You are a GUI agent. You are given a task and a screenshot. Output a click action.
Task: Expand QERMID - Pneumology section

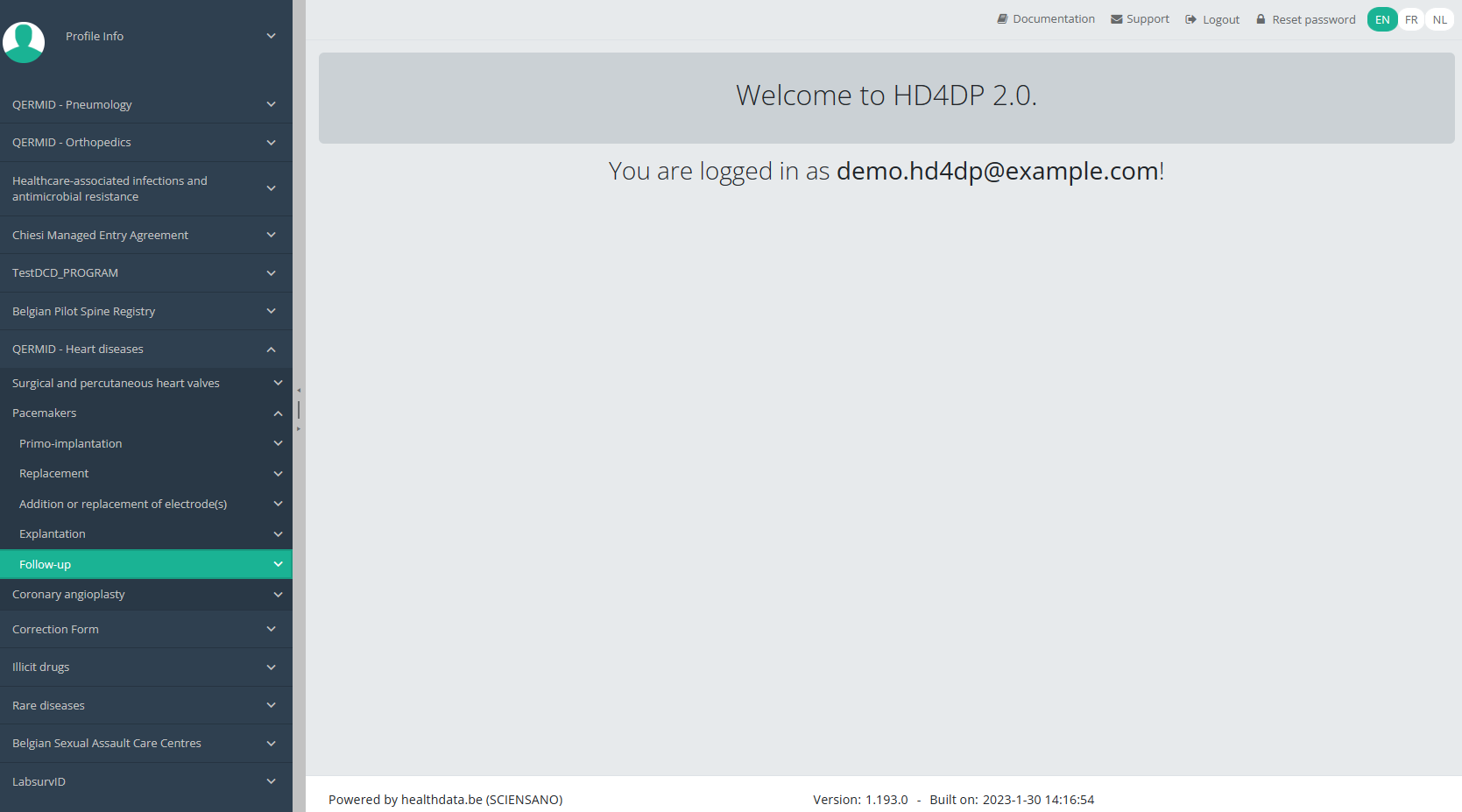(x=271, y=104)
